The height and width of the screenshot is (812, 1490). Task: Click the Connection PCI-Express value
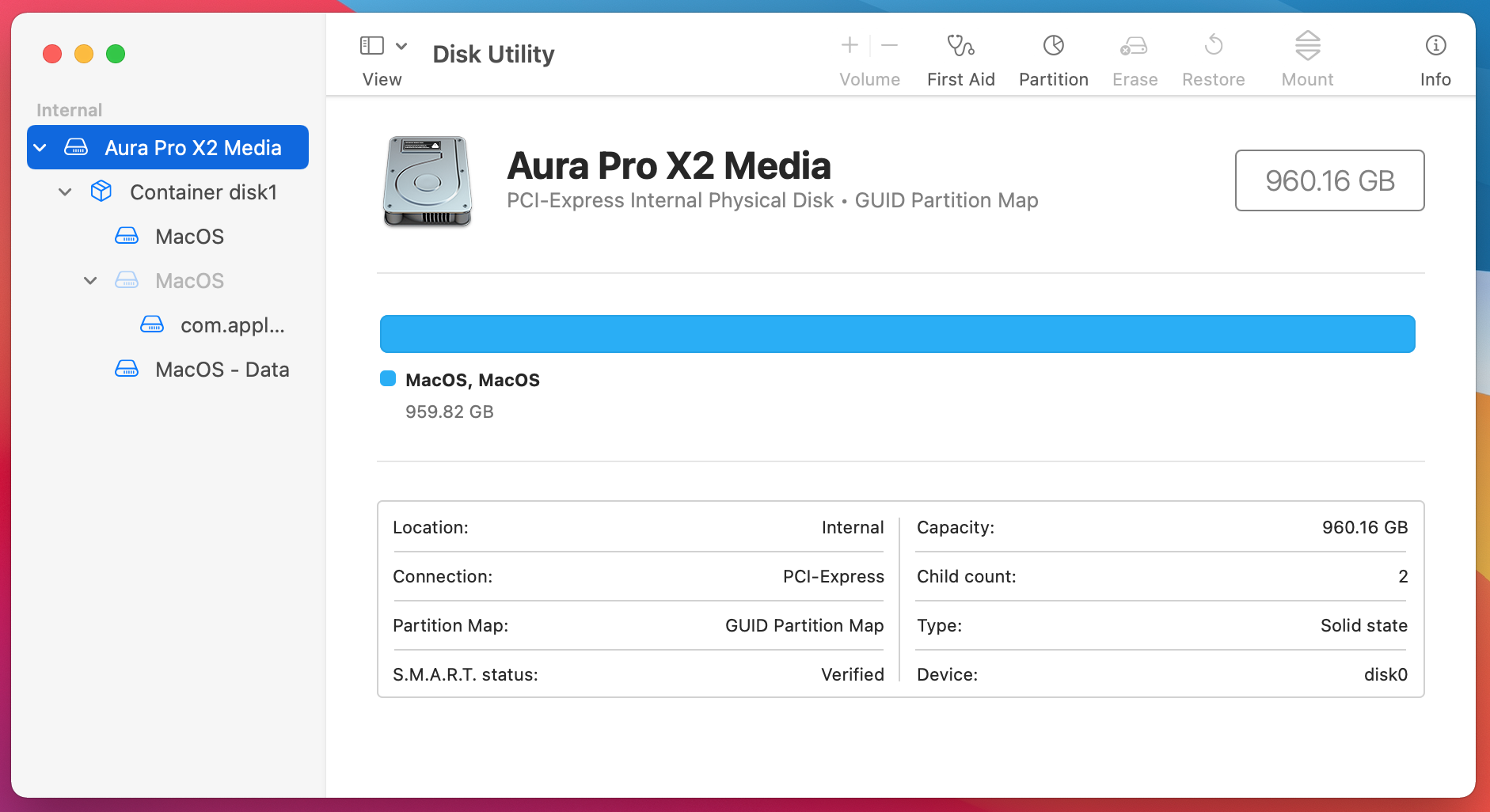click(x=833, y=576)
